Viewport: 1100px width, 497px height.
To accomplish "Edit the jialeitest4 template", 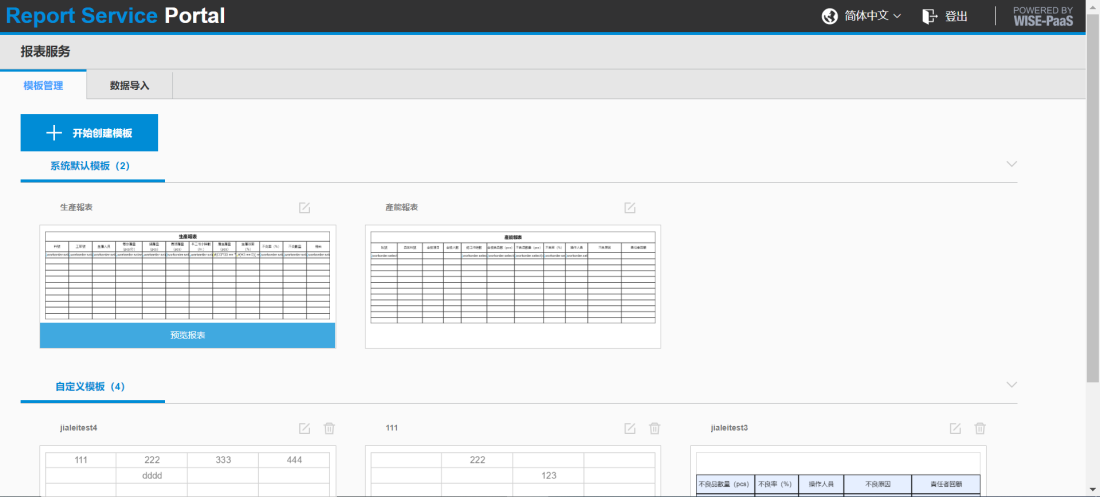I will click(305, 428).
